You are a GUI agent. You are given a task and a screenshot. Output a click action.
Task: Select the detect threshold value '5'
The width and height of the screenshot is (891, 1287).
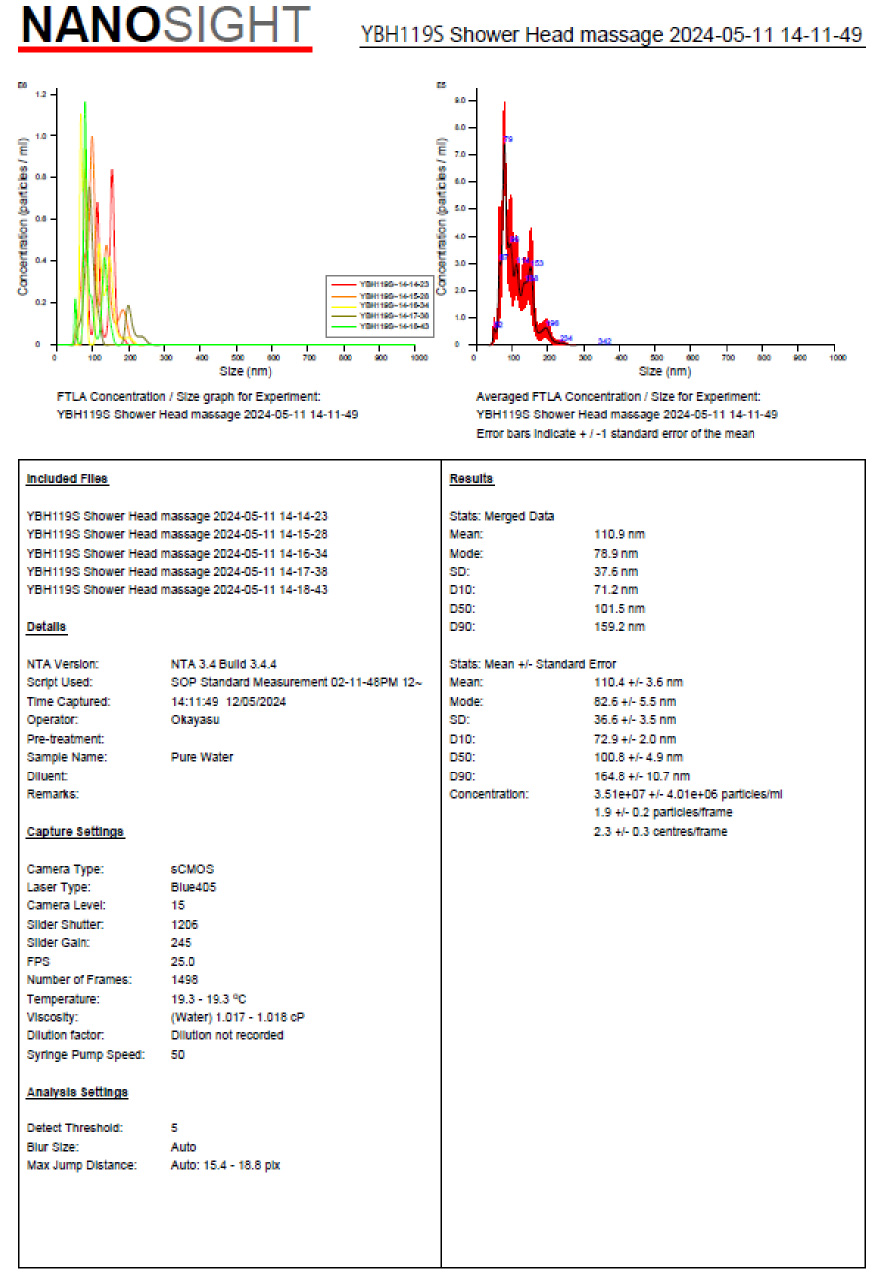175,1128
